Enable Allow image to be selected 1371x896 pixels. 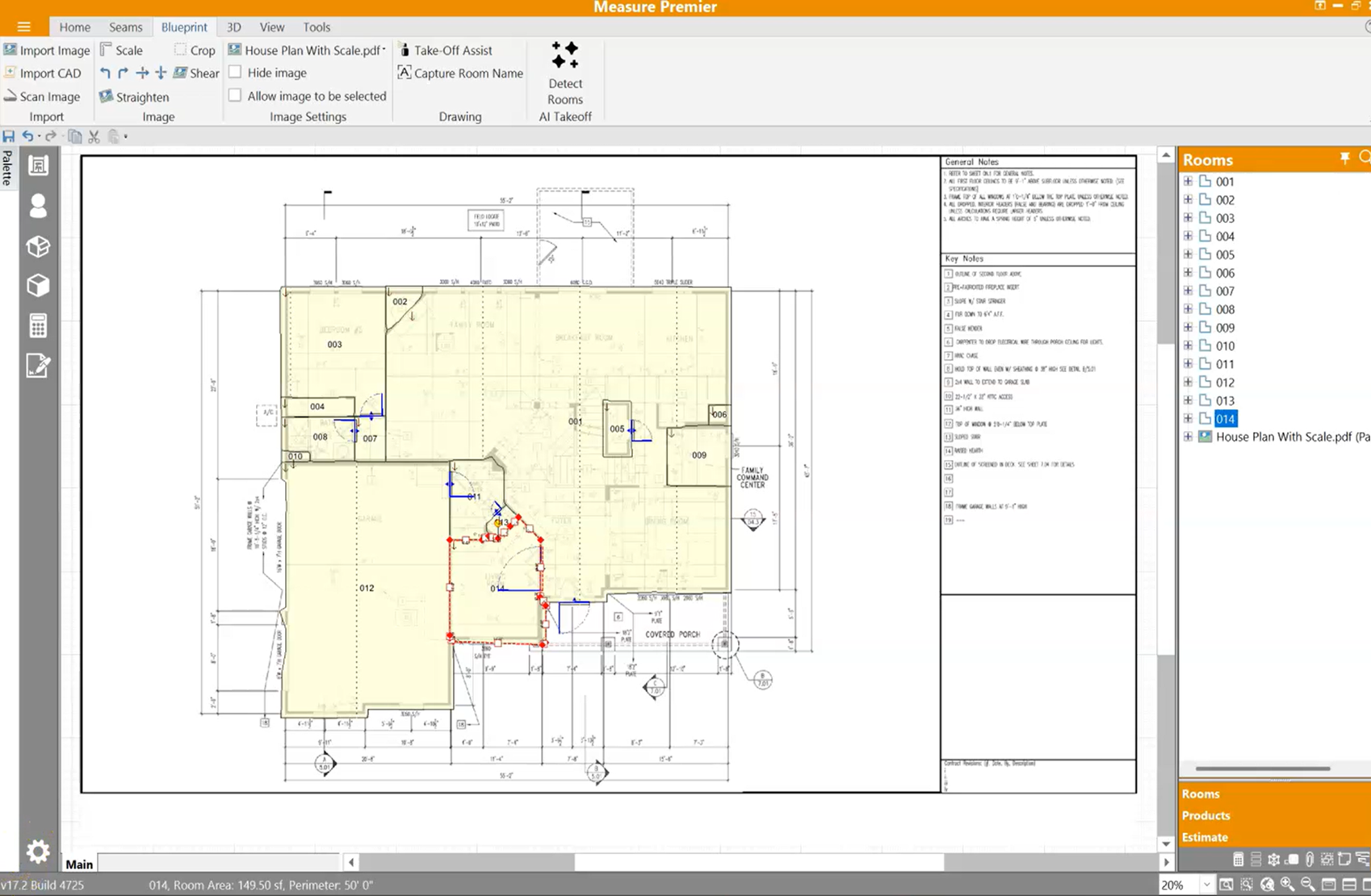click(235, 95)
